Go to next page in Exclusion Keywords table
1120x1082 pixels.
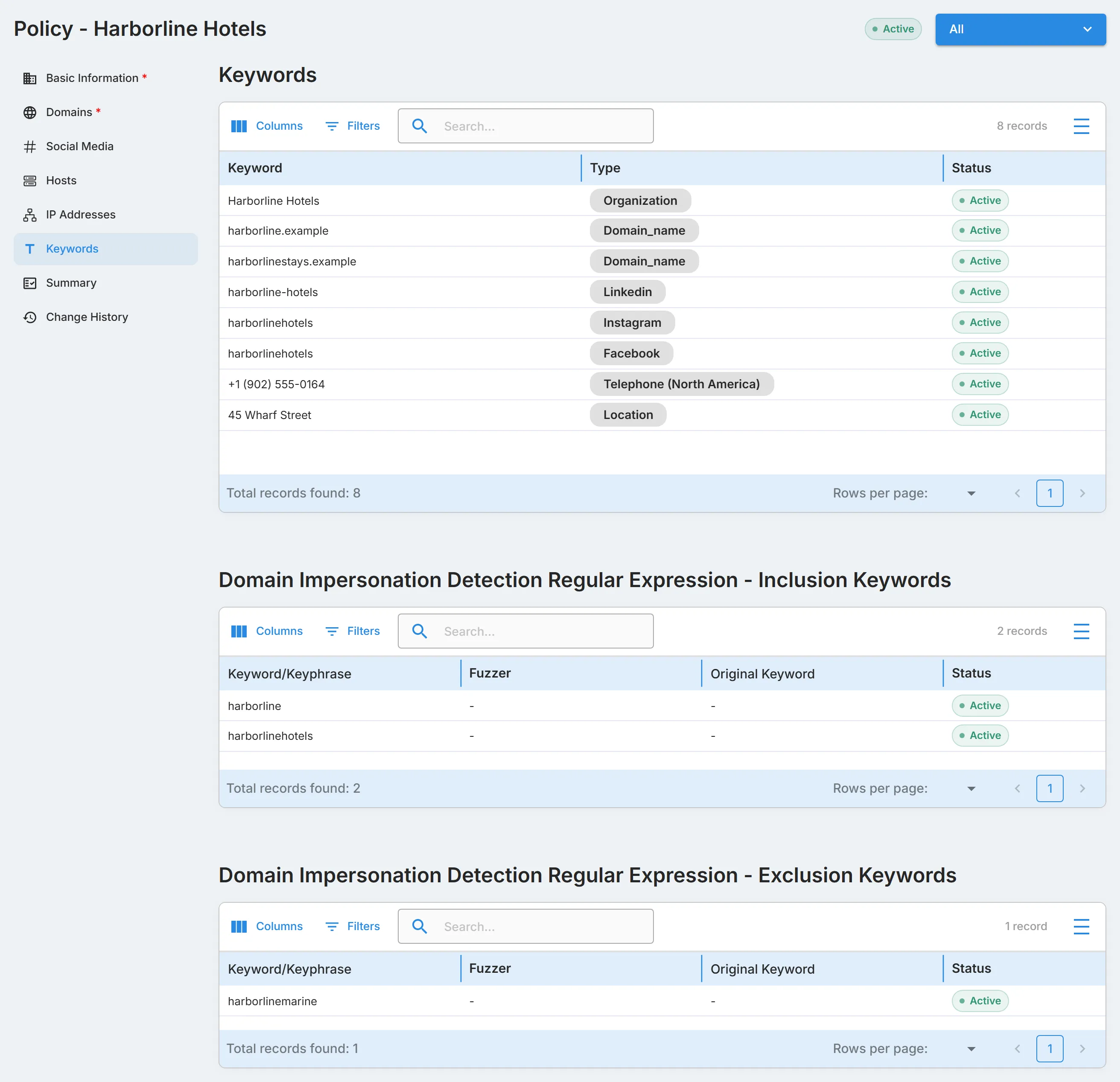coord(1082,1049)
